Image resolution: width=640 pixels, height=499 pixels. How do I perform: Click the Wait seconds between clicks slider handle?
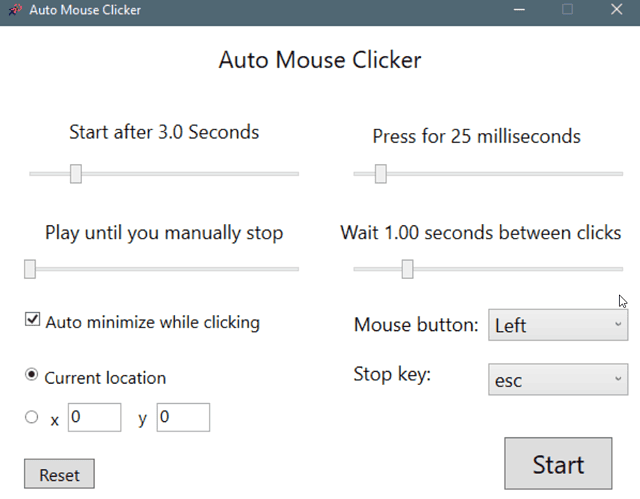407,269
